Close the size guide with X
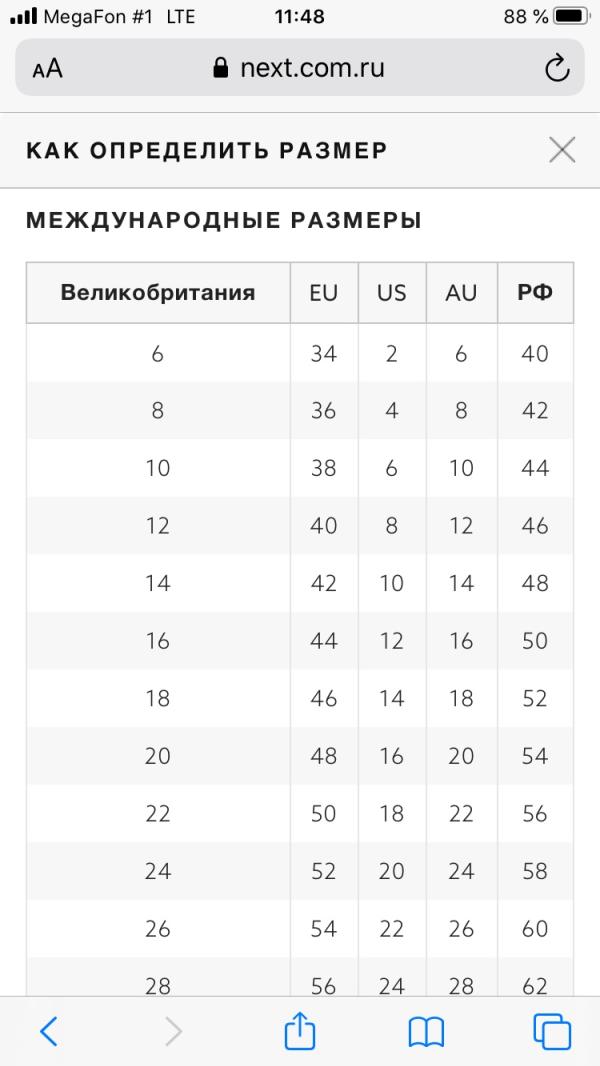This screenshot has width=600, height=1066. [x=562, y=150]
